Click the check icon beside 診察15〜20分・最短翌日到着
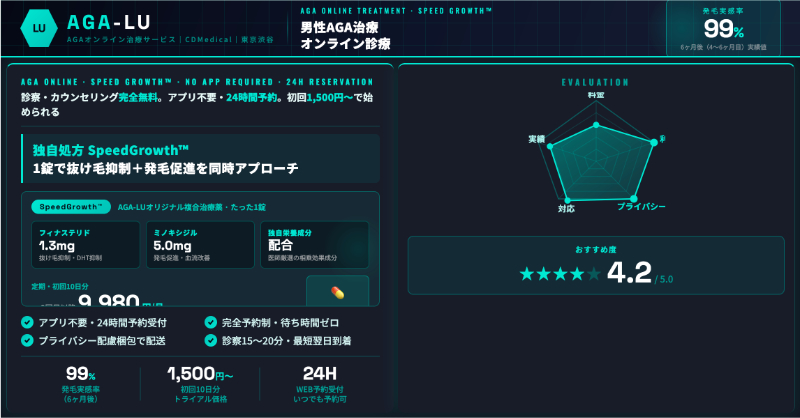Image resolution: width=800 pixels, height=418 pixels. click(210, 341)
